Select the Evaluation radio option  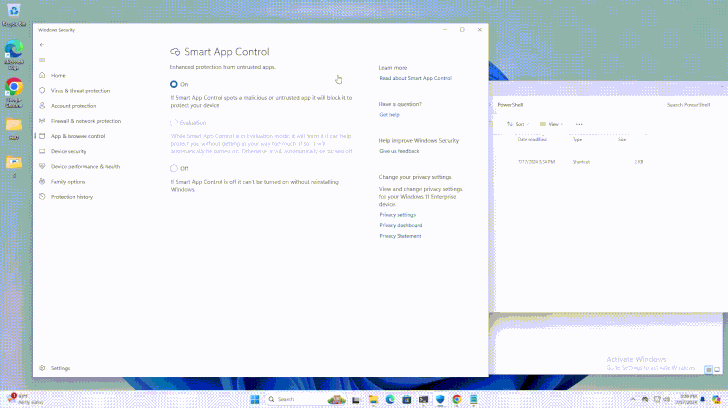point(174,122)
